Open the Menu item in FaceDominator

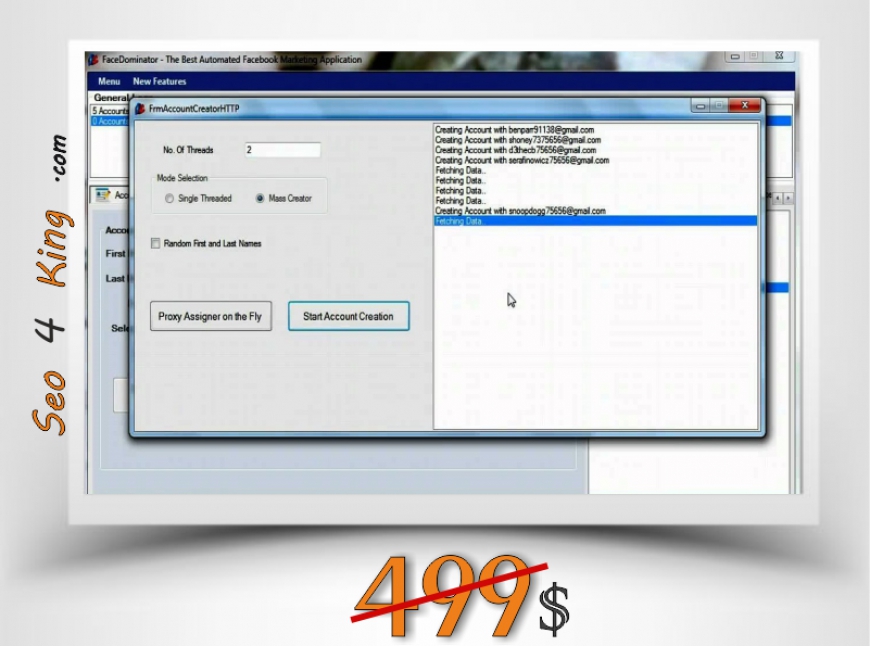(x=109, y=81)
